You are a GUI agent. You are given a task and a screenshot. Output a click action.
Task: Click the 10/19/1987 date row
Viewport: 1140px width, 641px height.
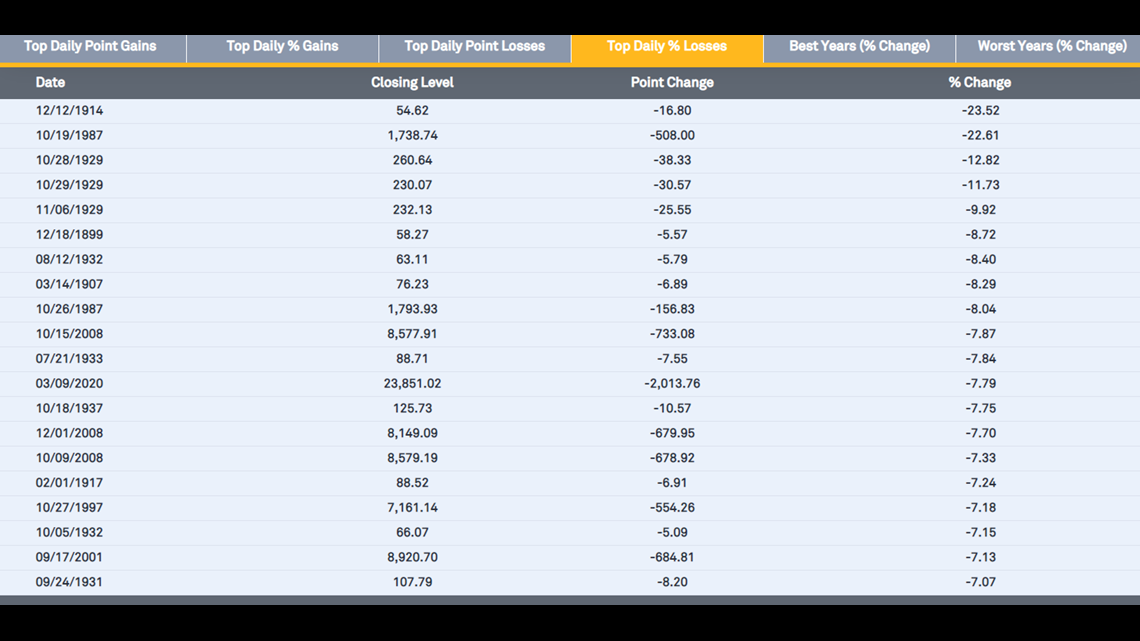pos(69,136)
